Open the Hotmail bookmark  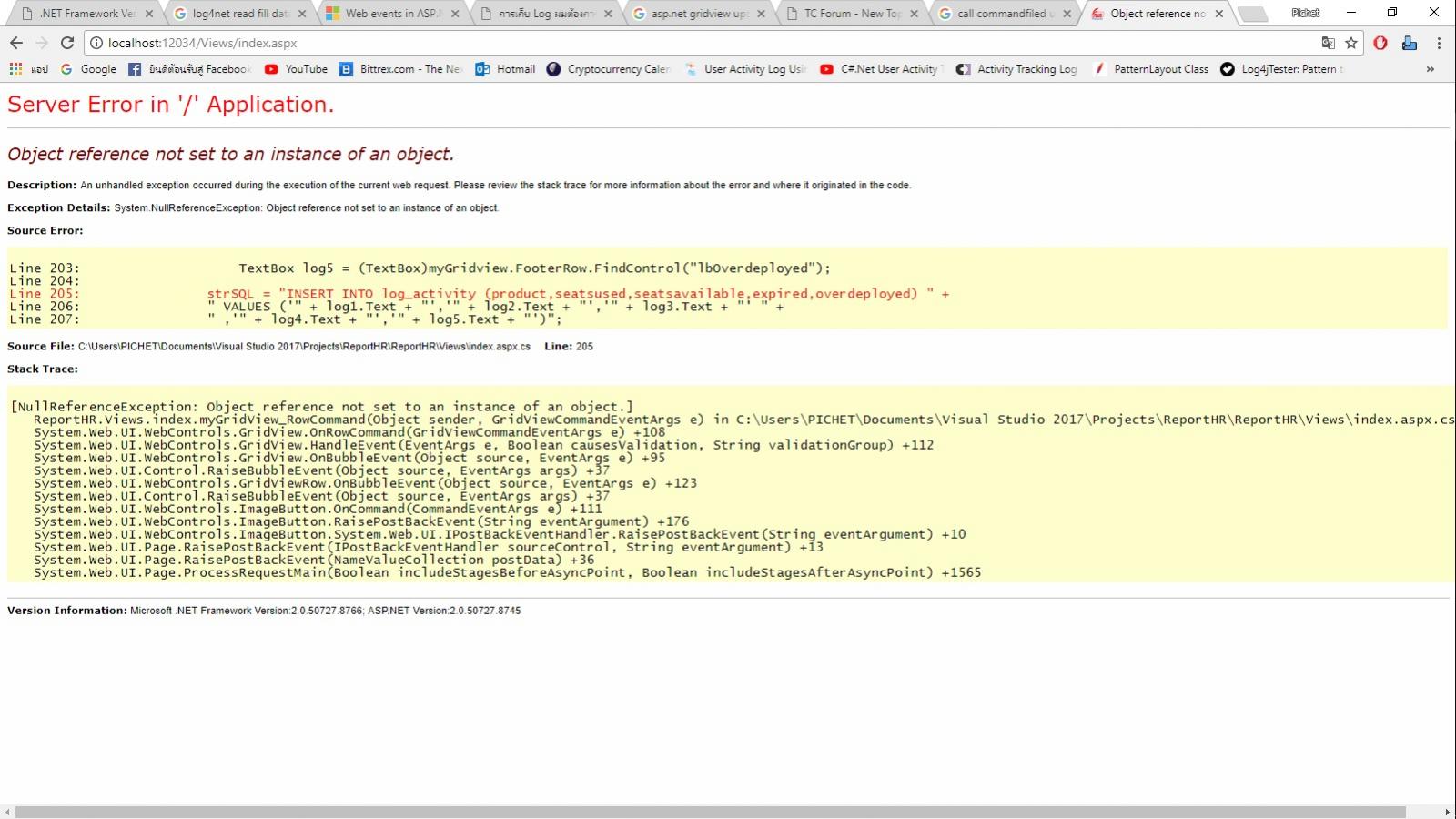pyautogui.click(x=505, y=68)
